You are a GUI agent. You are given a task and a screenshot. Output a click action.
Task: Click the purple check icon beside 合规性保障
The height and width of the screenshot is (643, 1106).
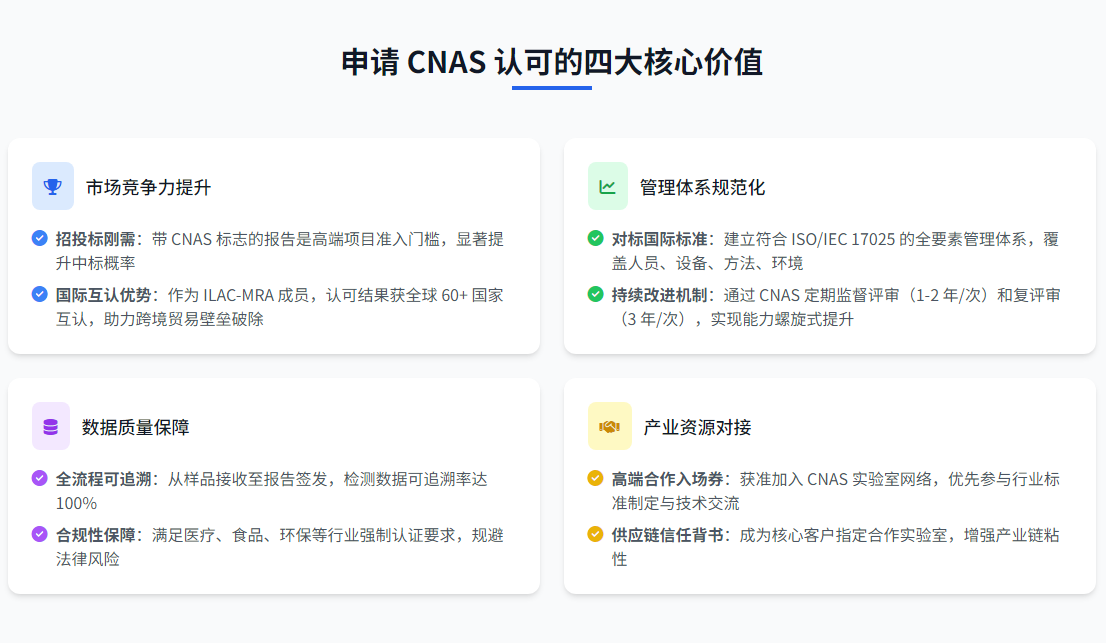pyautogui.click(x=40, y=534)
